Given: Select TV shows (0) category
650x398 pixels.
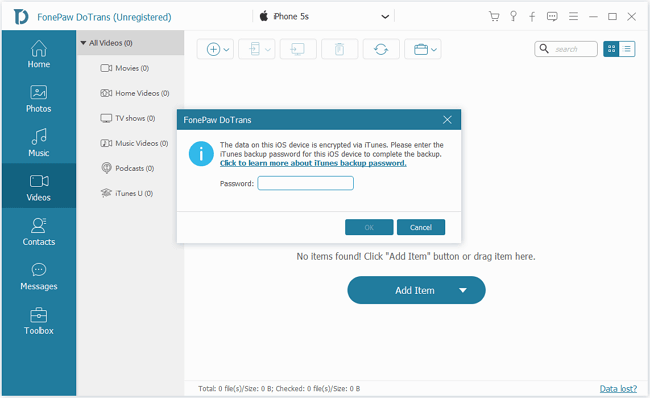Looking at the screenshot, I should click(128, 118).
